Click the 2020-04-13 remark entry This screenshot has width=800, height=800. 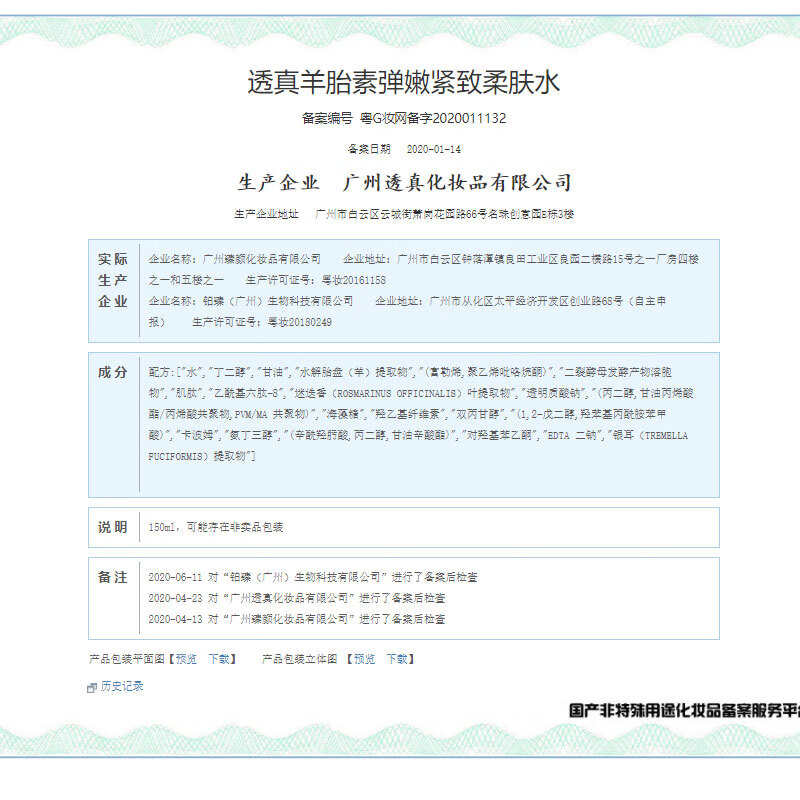[x=296, y=619]
